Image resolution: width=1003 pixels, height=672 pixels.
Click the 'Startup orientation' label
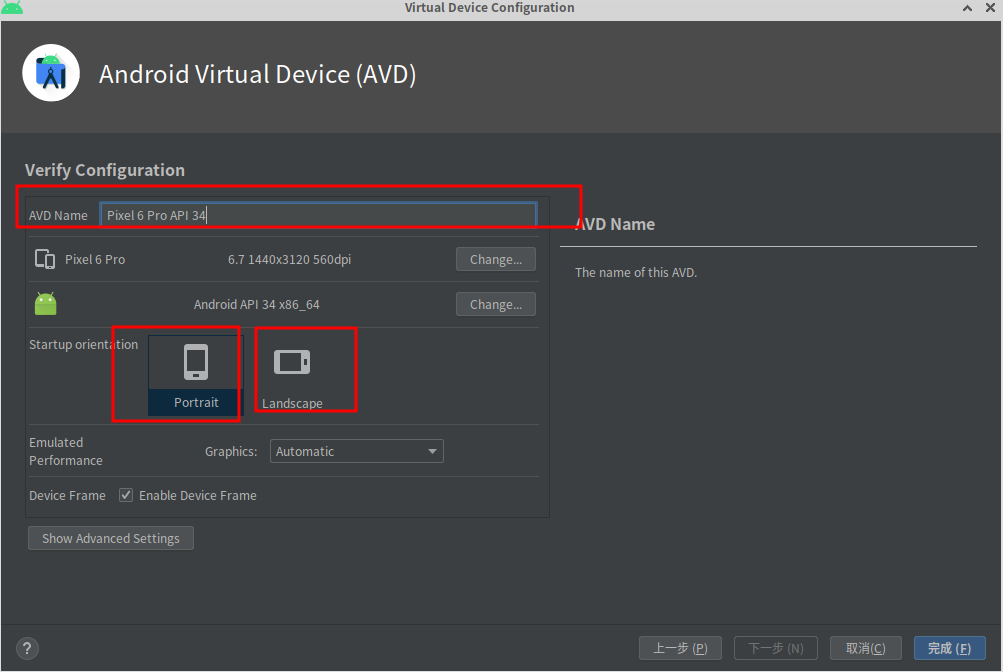(x=83, y=344)
